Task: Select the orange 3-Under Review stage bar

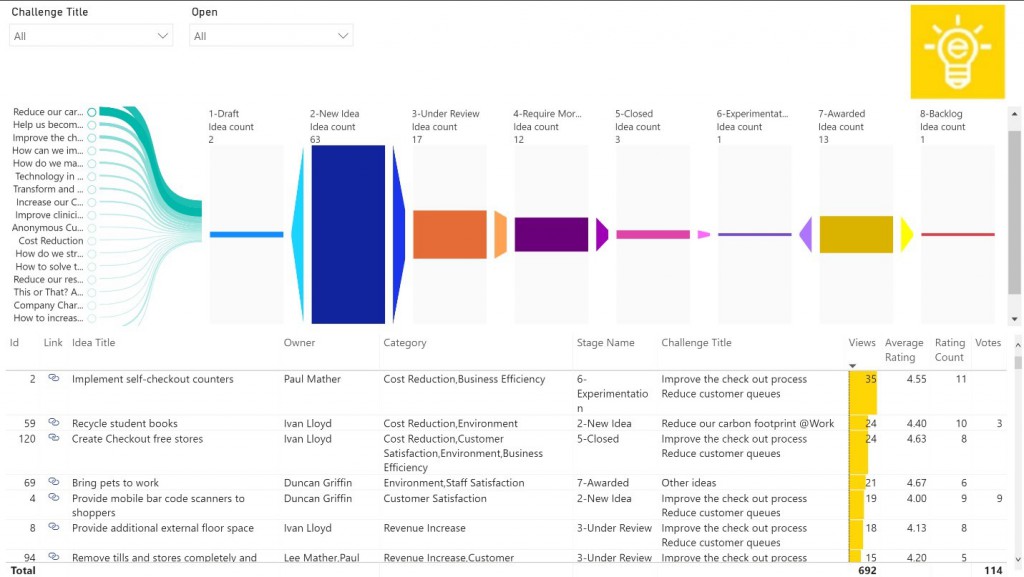Action: pyautogui.click(x=449, y=235)
